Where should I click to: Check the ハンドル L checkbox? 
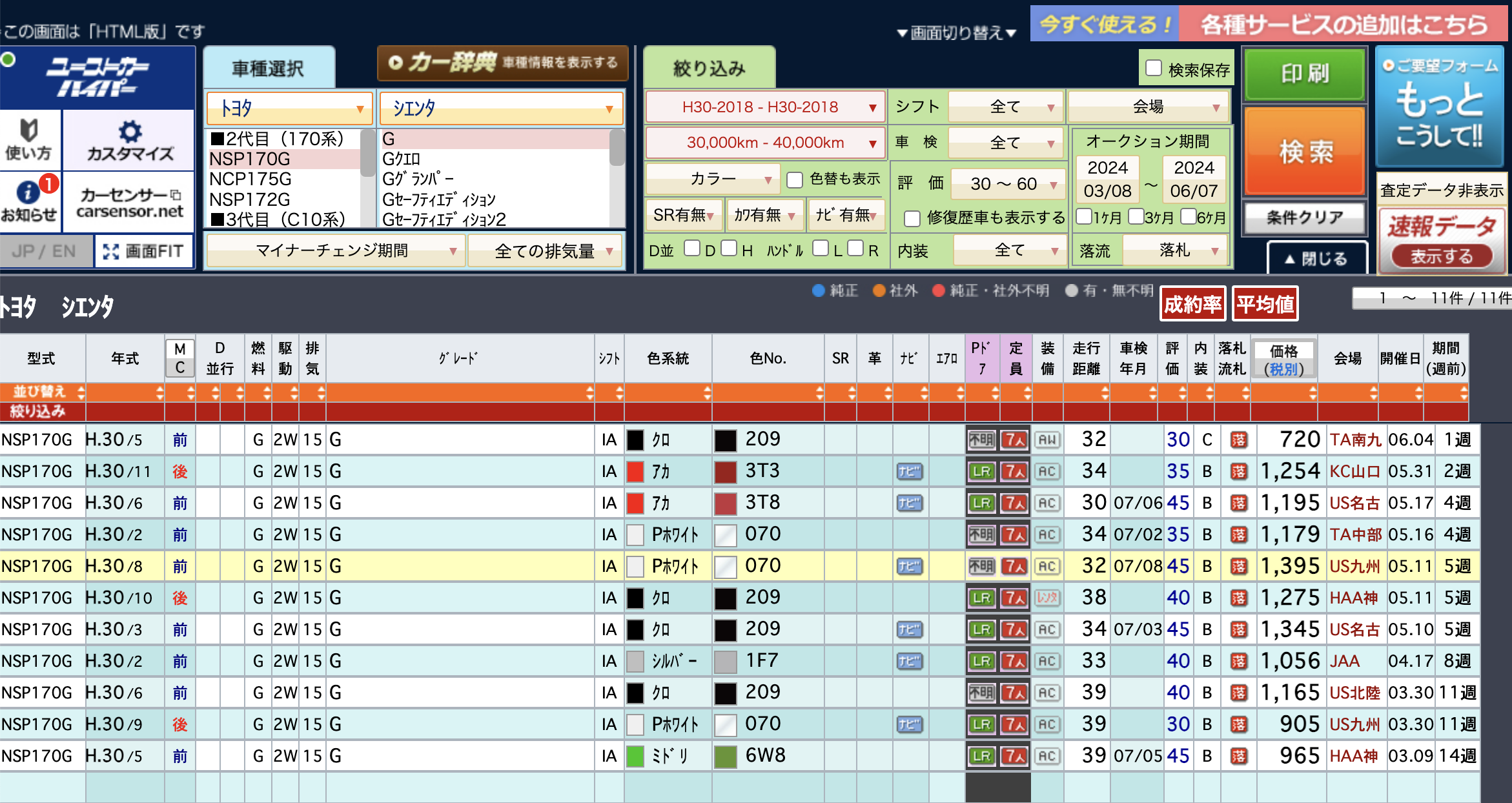click(821, 248)
